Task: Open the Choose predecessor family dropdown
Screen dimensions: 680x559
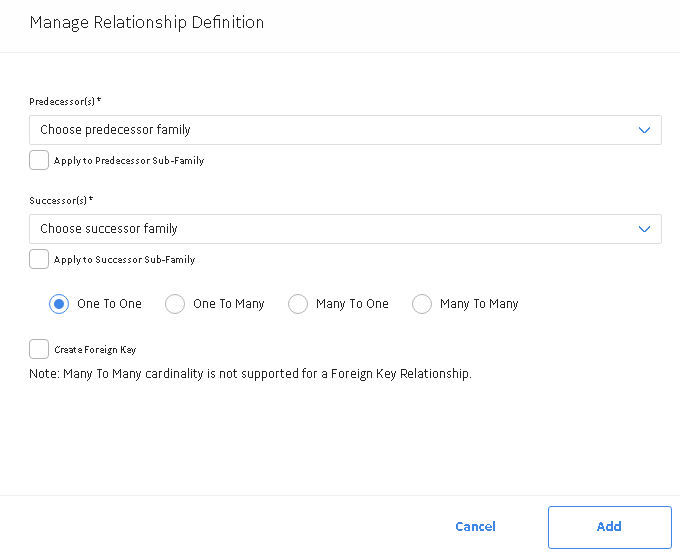Action: (345, 130)
